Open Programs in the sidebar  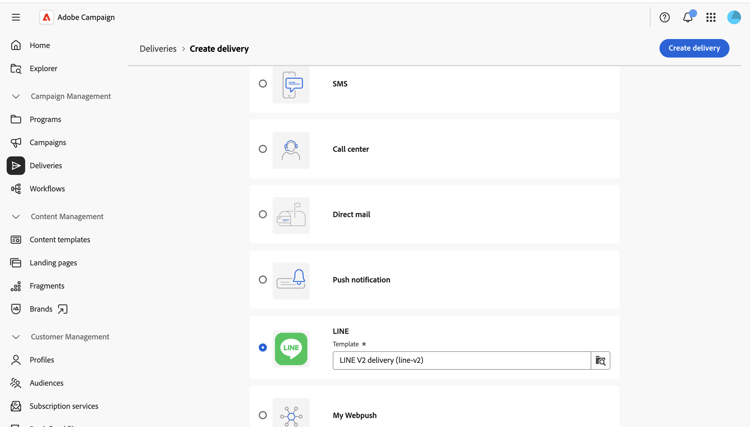pos(45,120)
